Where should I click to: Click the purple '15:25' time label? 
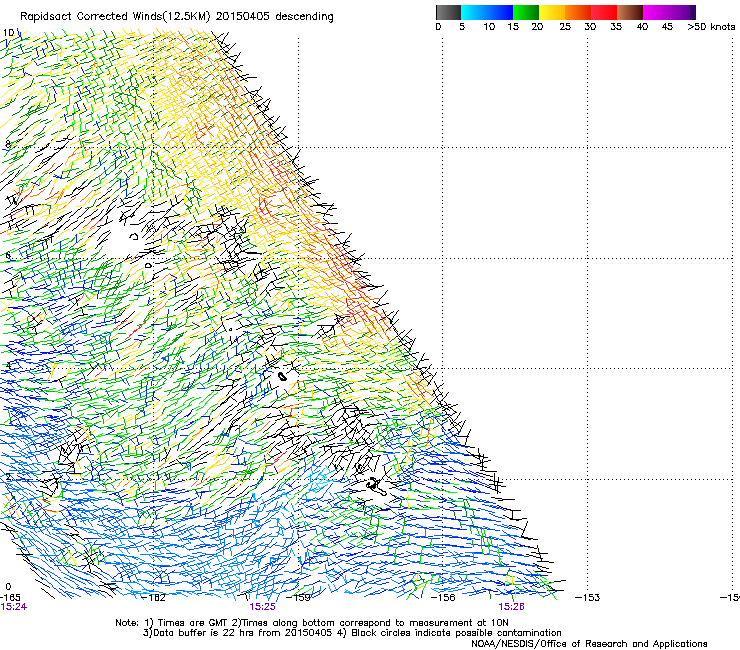click(x=262, y=607)
